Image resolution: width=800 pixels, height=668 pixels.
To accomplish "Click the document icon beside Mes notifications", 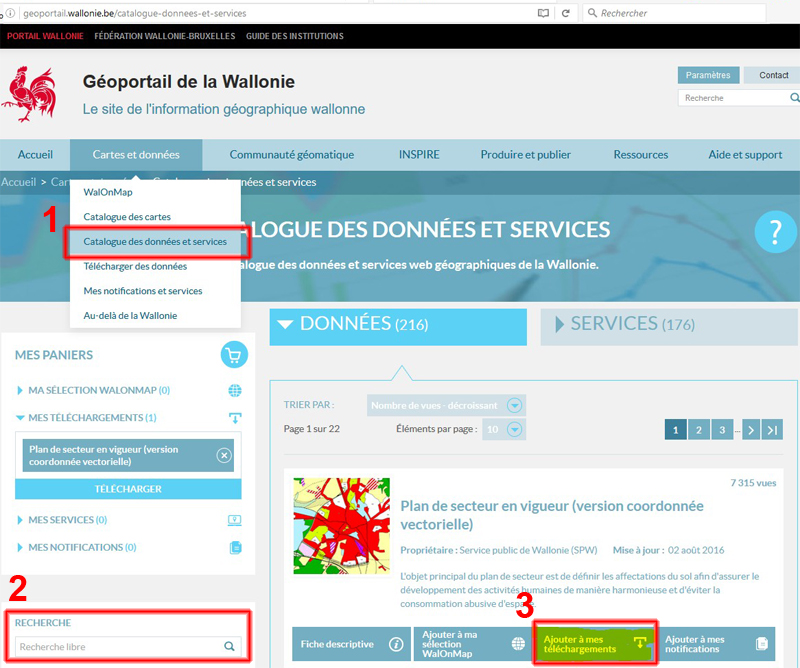I will pyautogui.click(x=235, y=548).
